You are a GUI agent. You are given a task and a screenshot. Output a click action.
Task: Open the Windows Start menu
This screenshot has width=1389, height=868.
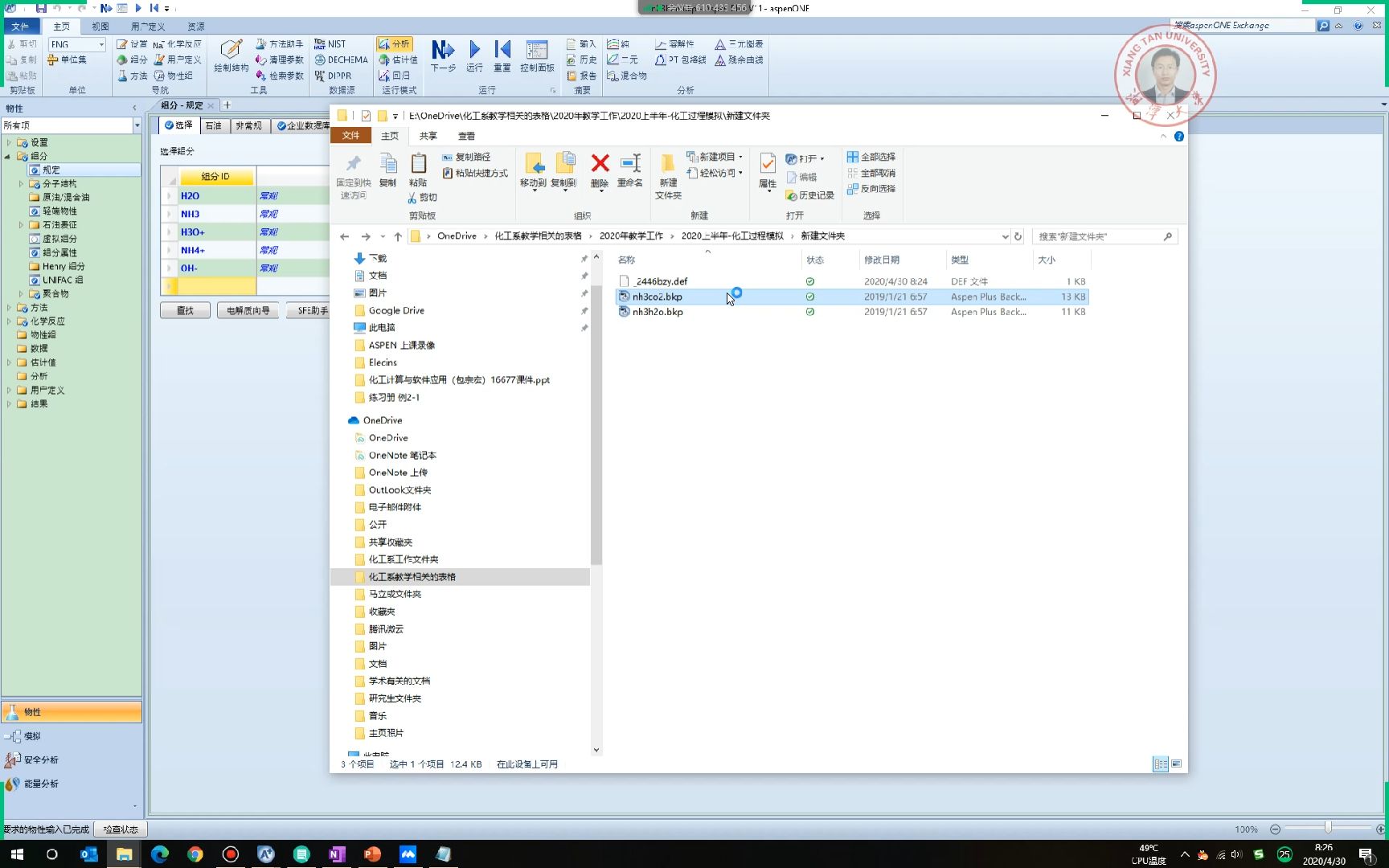(x=17, y=854)
